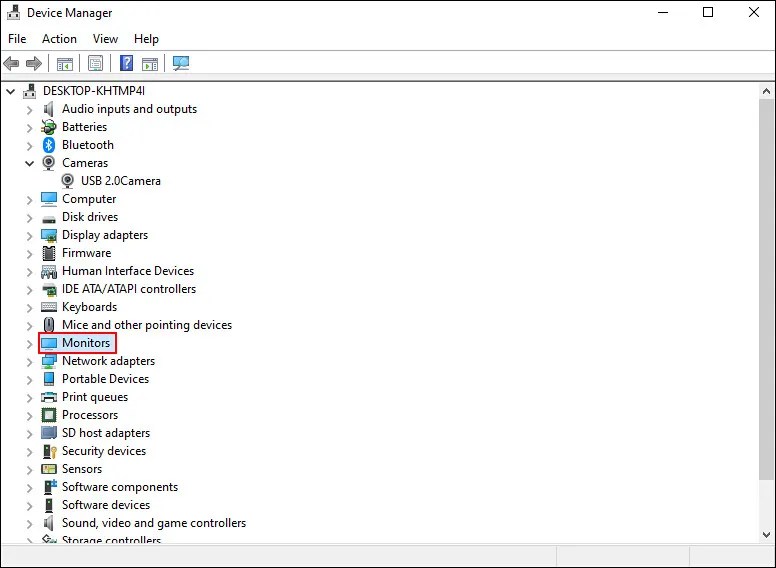Expand Sound, video and game controllers arrow
The image size is (776, 568).
pyautogui.click(x=29, y=523)
